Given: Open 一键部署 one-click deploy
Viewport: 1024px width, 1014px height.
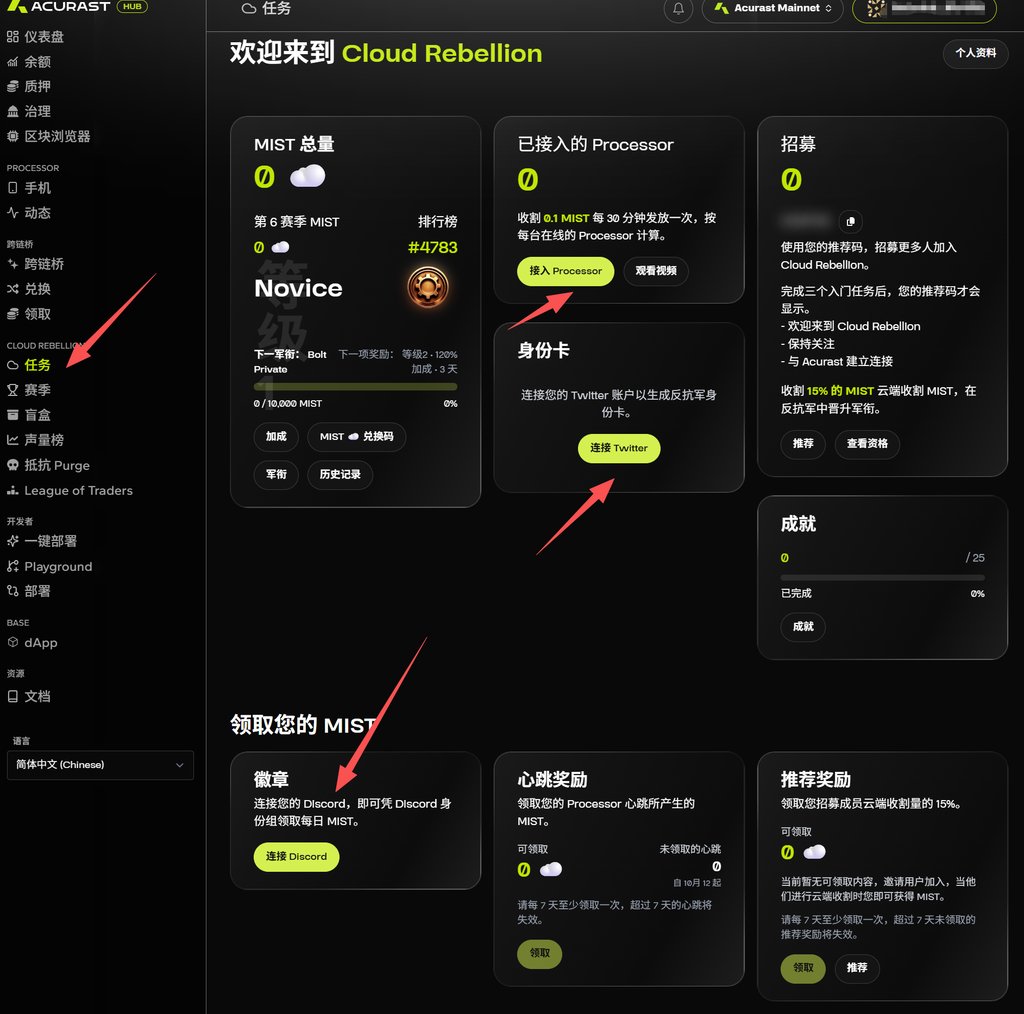Looking at the screenshot, I should [42, 541].
